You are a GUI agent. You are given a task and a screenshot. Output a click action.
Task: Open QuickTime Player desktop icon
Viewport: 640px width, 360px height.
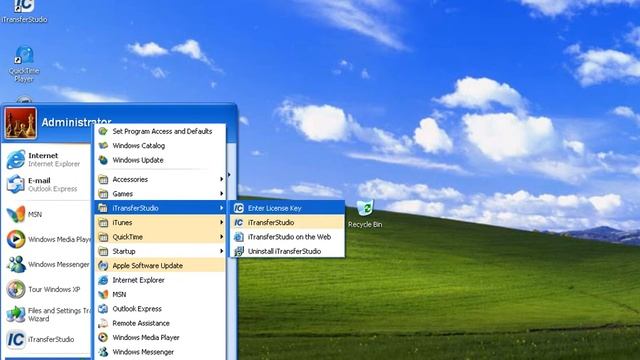(24, 64)
